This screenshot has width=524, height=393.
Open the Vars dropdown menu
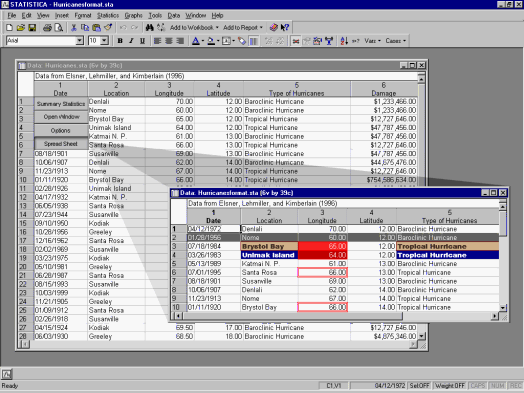click(x=372, y=41)
